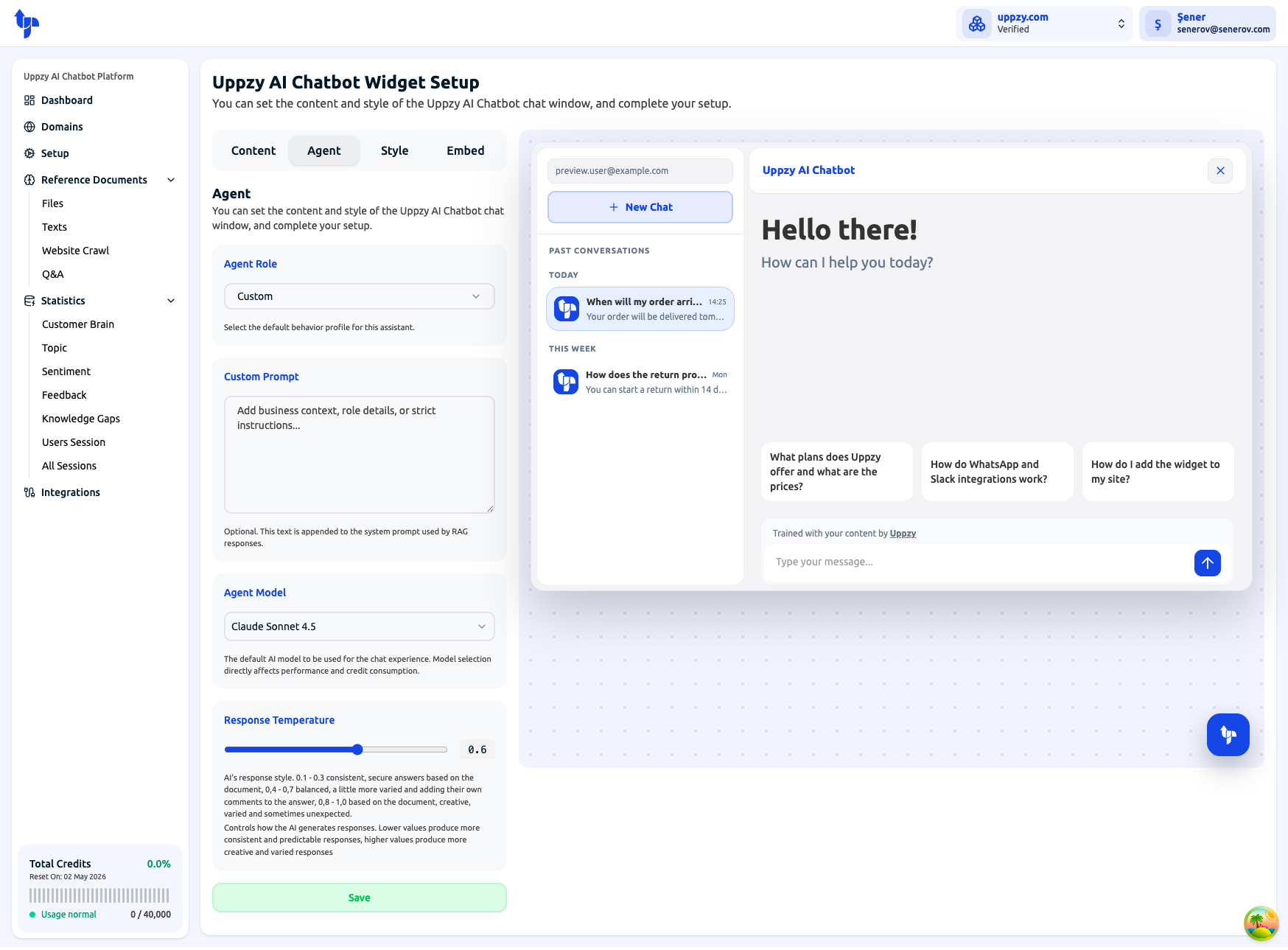Click the Domains globe icon
Screen dimensions: 1288x950
tap(29, 127)
